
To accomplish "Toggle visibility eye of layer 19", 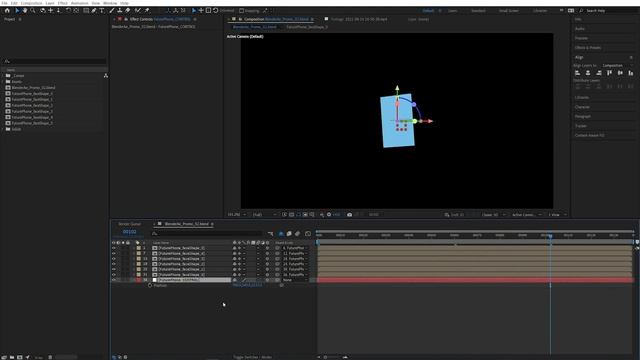I will coord(114,264).
